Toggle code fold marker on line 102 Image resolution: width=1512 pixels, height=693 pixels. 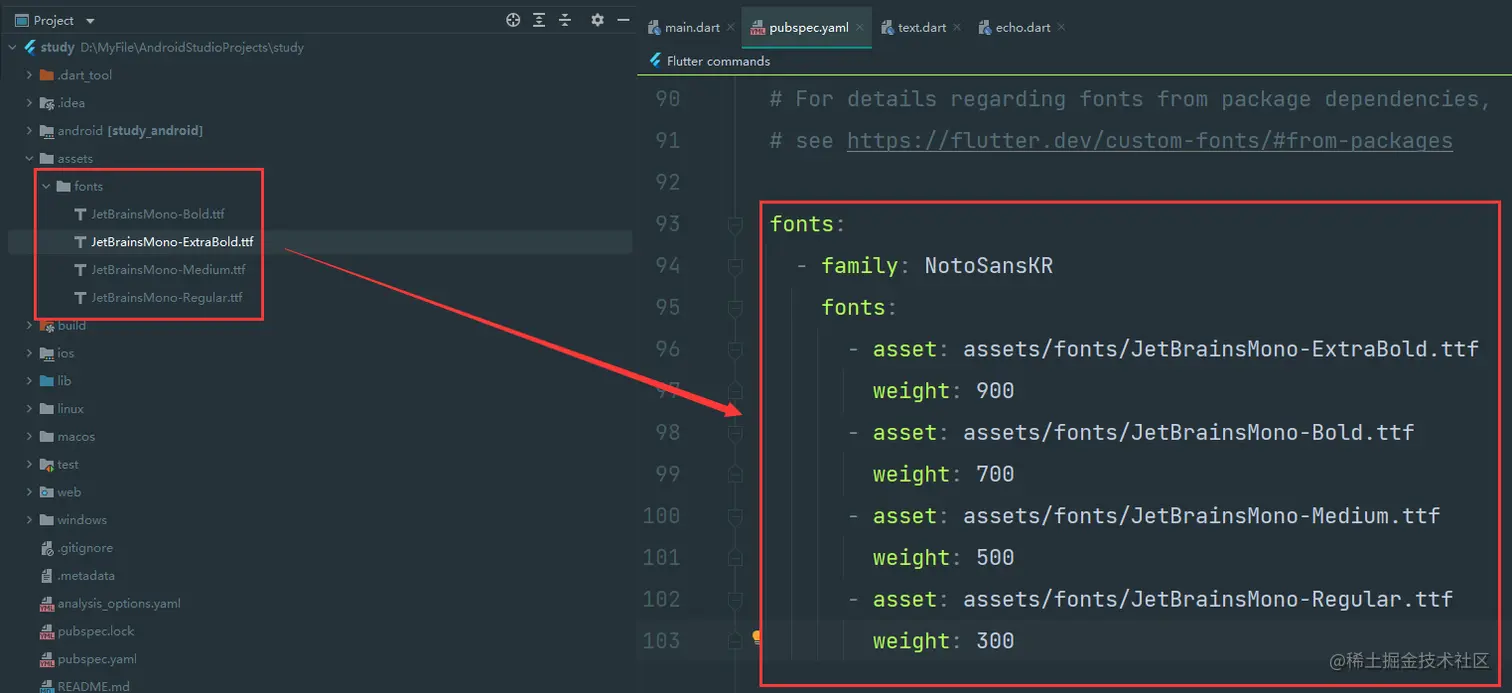point(736,600)
